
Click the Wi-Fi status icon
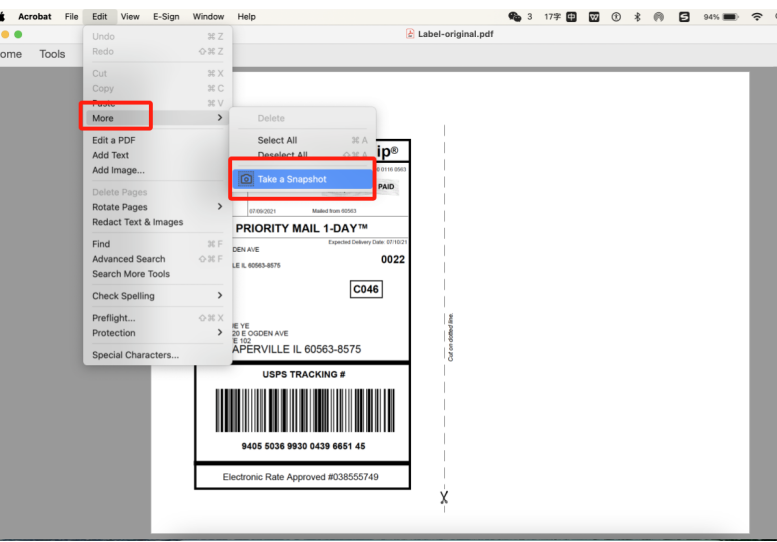point(757,17)
